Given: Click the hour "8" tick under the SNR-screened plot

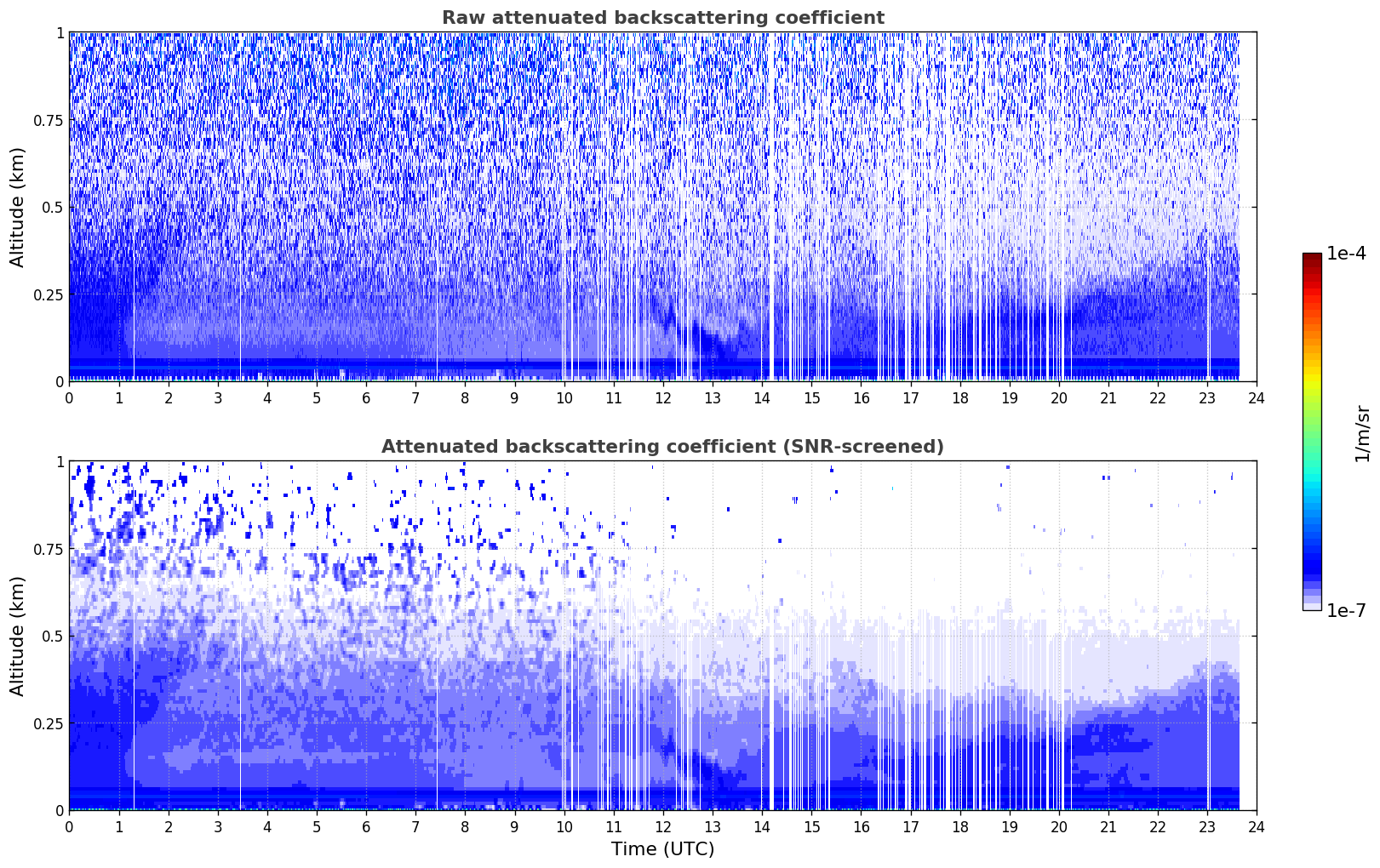Looking at the screenshot, I should click(465, 826).
